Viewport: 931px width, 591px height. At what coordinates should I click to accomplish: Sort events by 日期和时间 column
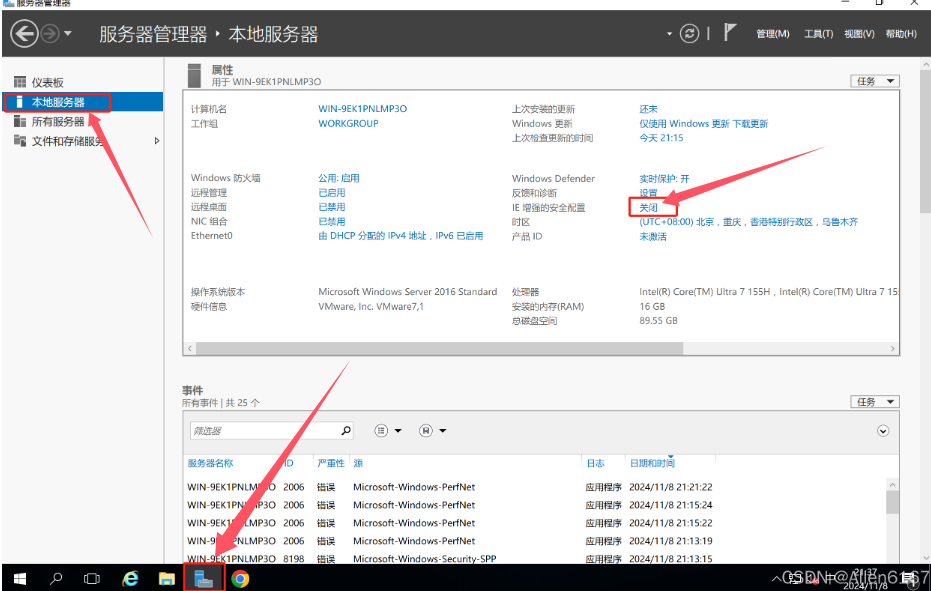[x=652, y=463]
